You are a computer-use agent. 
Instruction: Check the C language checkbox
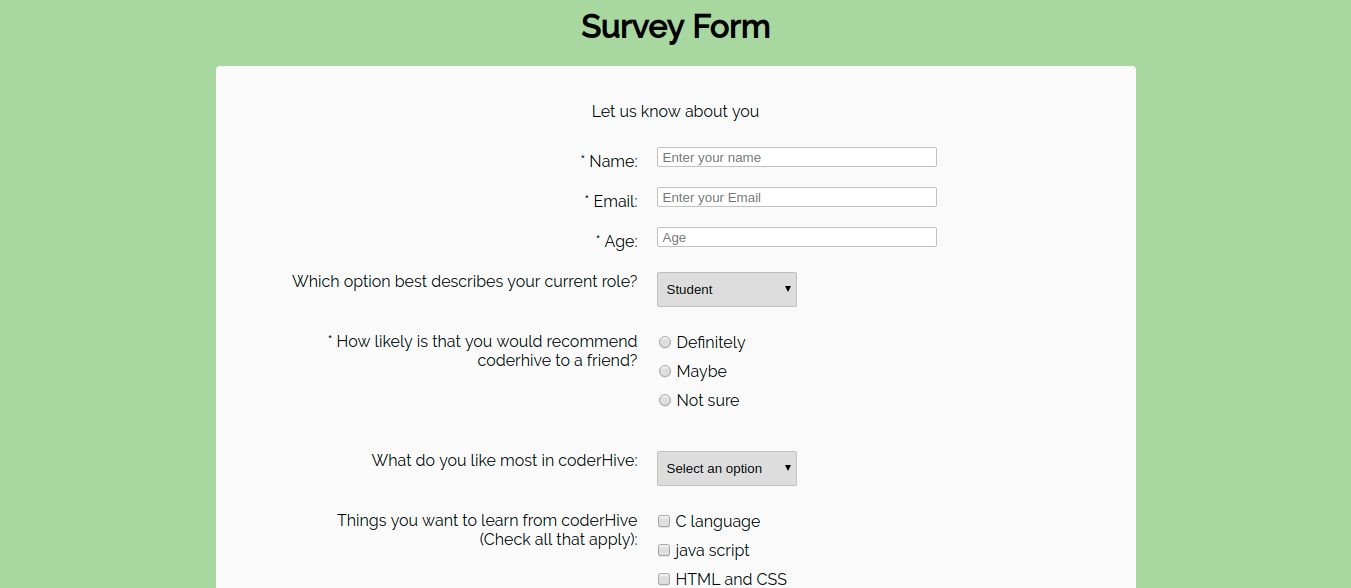click(x=664, y=521)
